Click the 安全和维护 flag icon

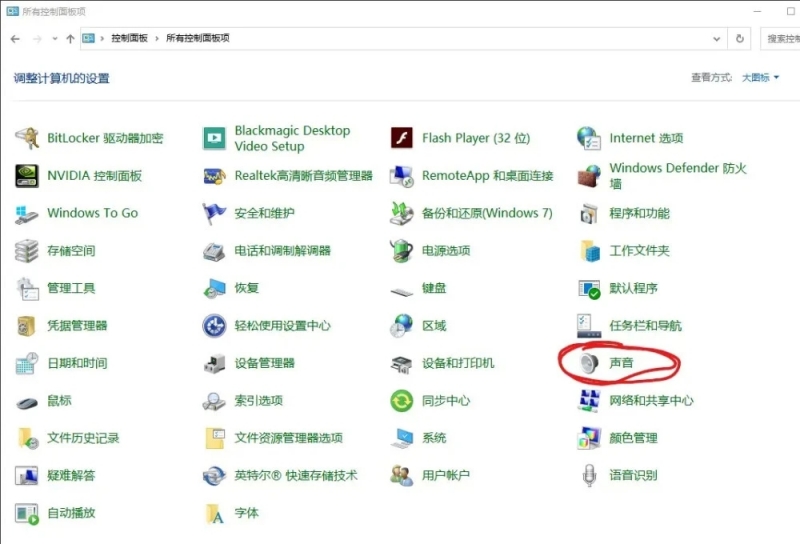[214, 213]
